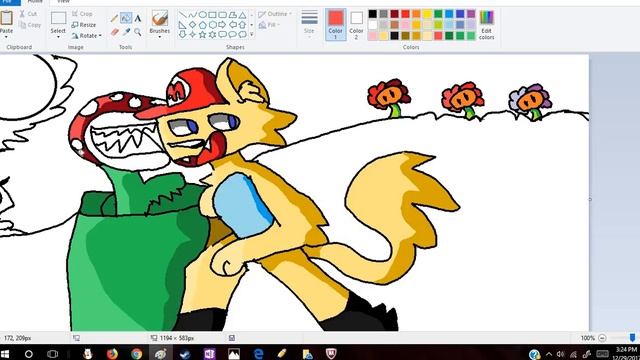Activate the Color 2 selector
The height and width of the screenshot is (360, 640).
tap(356, 24)
